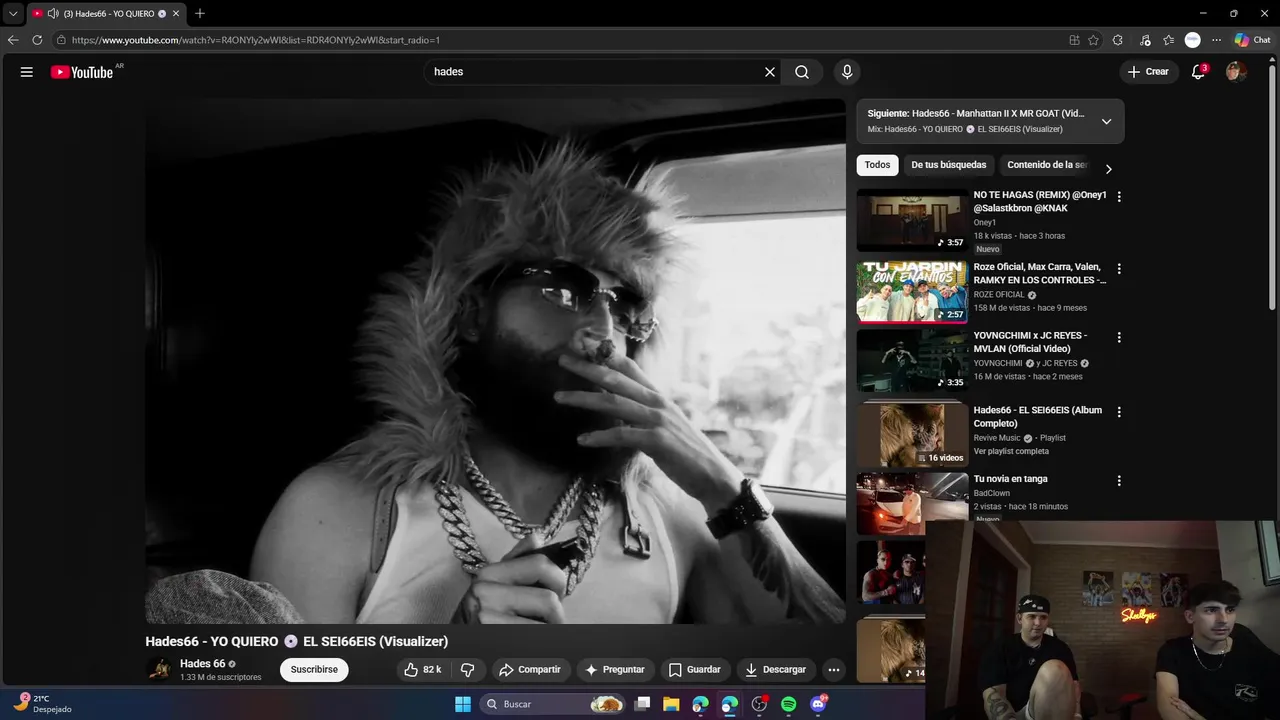Go back in browser
Image resolution: width=1280 pixels, height=720 pixels.
[x=13, y=40]
